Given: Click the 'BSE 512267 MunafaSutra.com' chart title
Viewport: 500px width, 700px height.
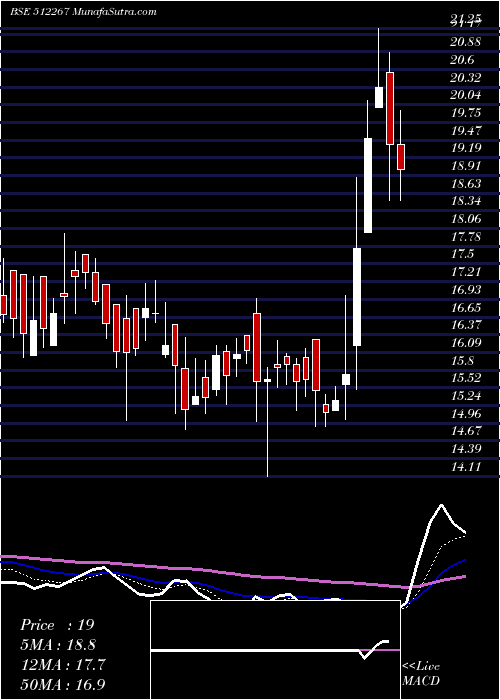Looking at the screenshot, I should tap(83, 12).
